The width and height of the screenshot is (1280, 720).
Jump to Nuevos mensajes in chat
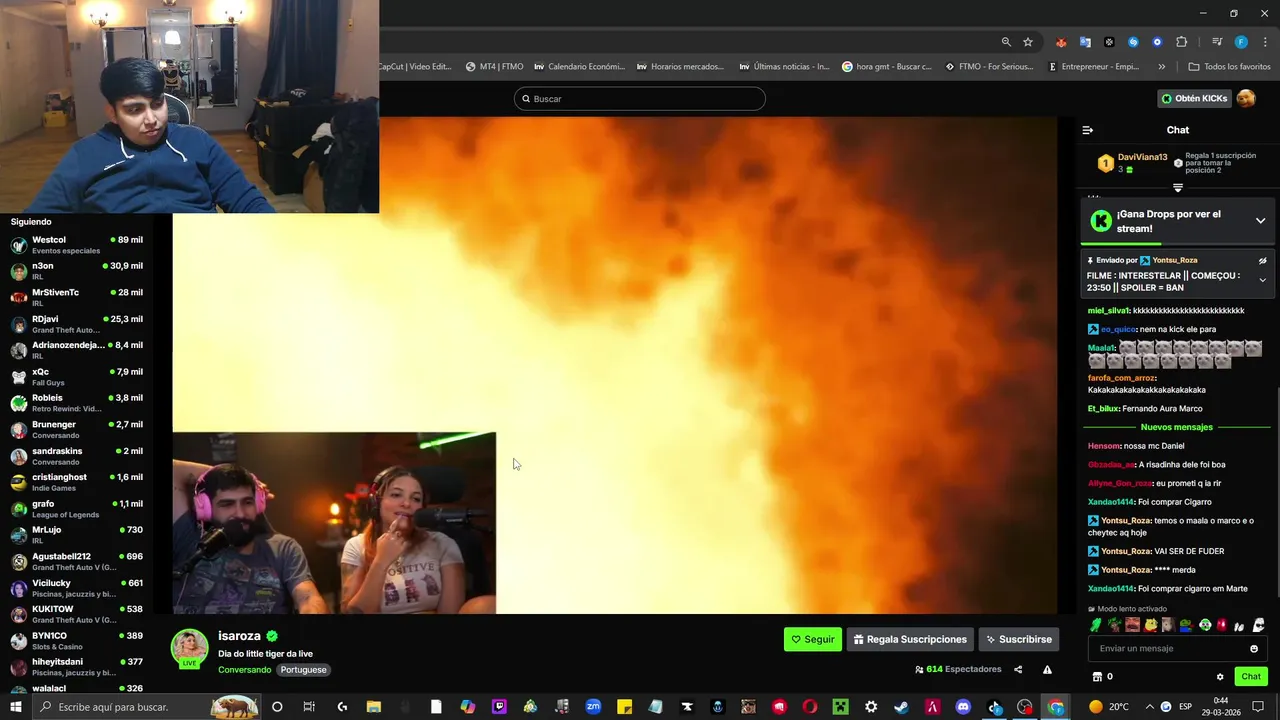[x=1177, y=427]
